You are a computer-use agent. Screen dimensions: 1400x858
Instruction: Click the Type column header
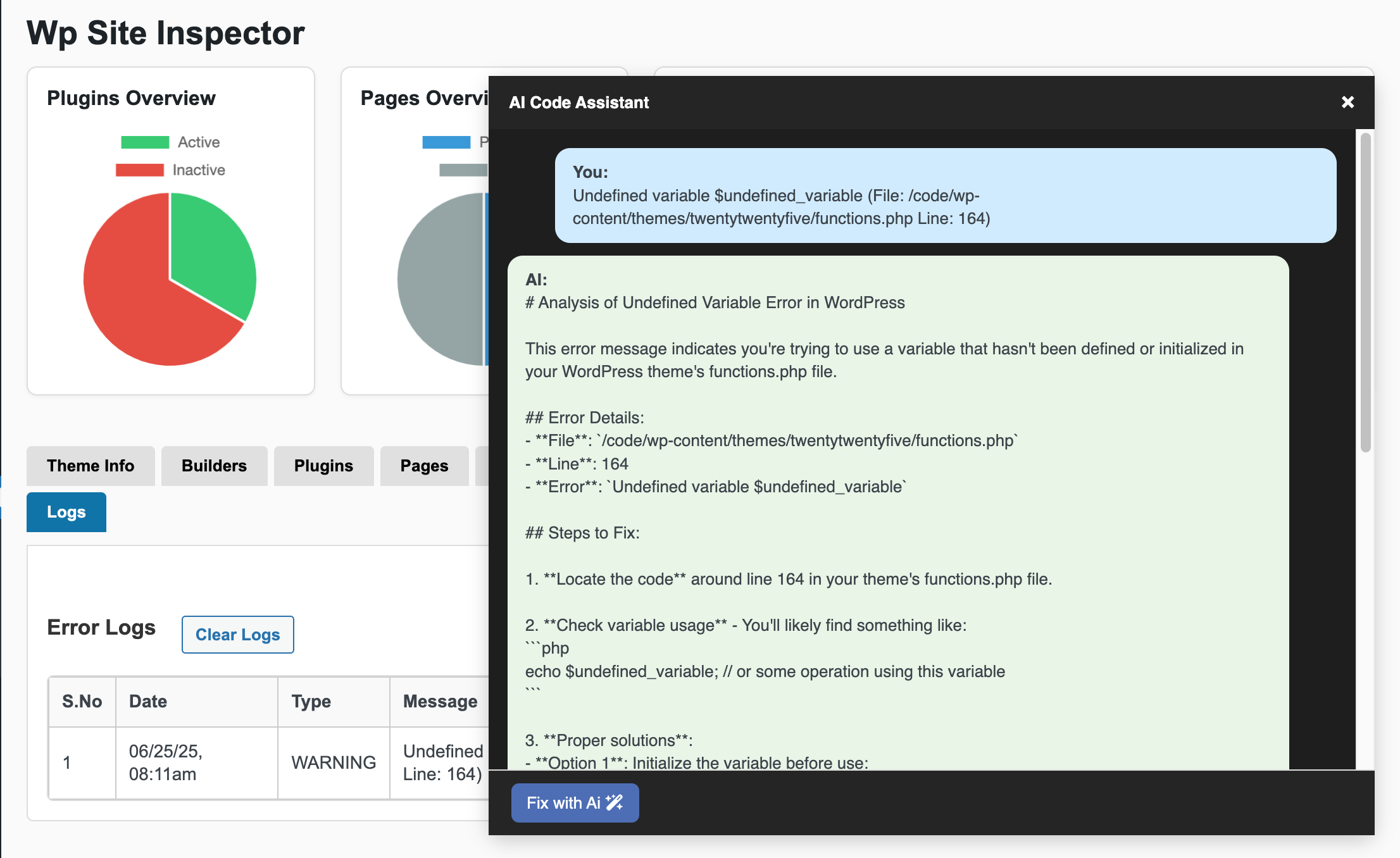click(334, 702)
